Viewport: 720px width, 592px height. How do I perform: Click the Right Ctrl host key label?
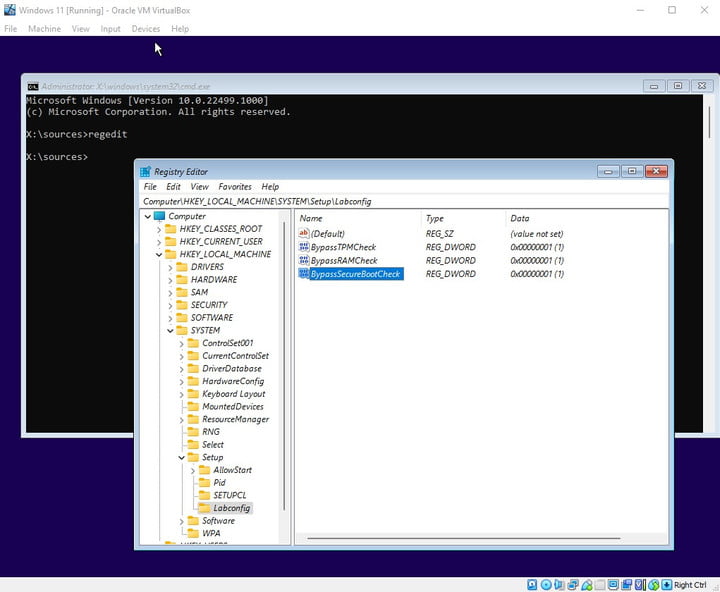pyautogui.click(x=690, y=585)
